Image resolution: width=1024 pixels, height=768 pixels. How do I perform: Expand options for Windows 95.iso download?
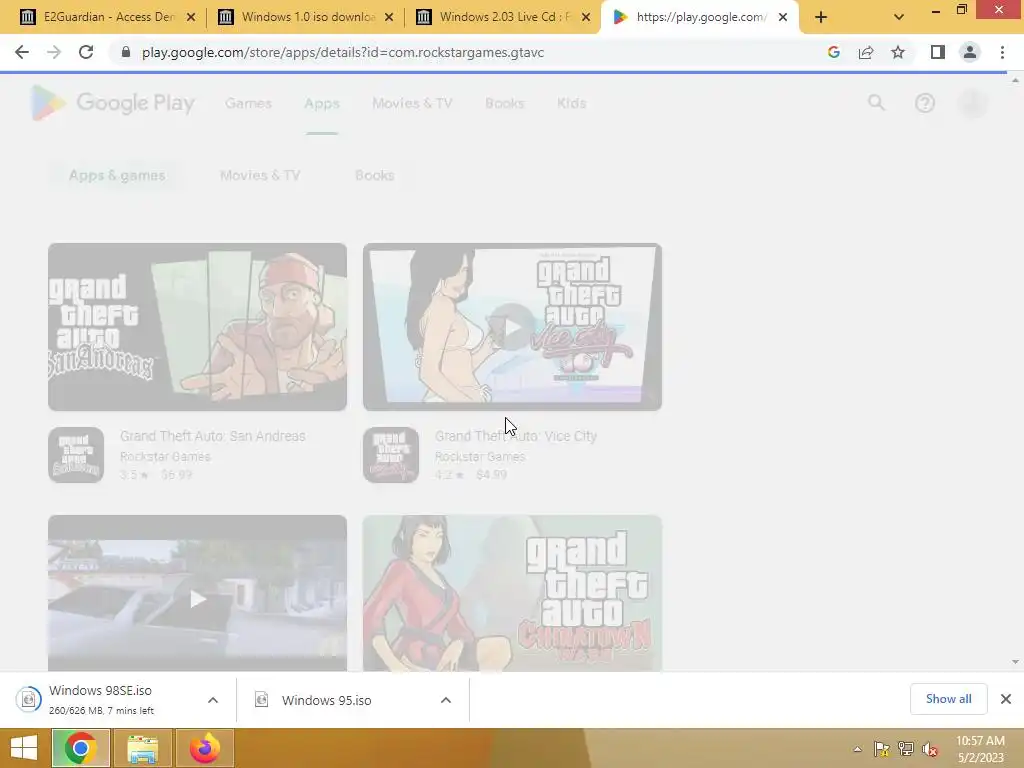[446, 700]
